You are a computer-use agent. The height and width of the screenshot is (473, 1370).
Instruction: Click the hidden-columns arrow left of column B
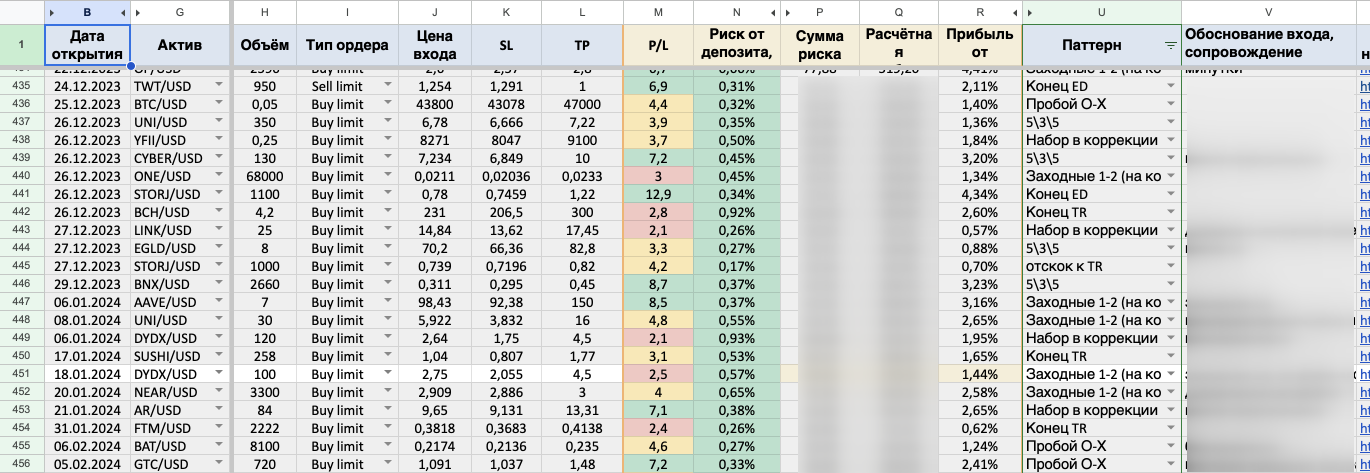[x=53, y=12]
